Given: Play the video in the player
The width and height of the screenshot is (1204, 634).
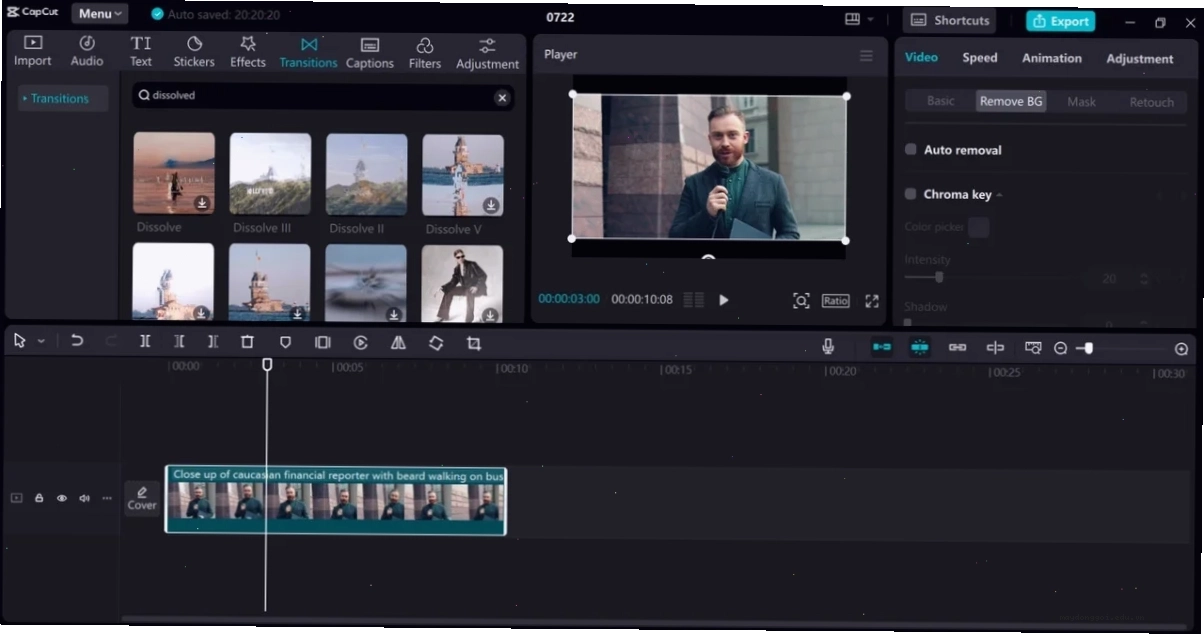Looking at the screenshot, I should (x=724, y=300).
